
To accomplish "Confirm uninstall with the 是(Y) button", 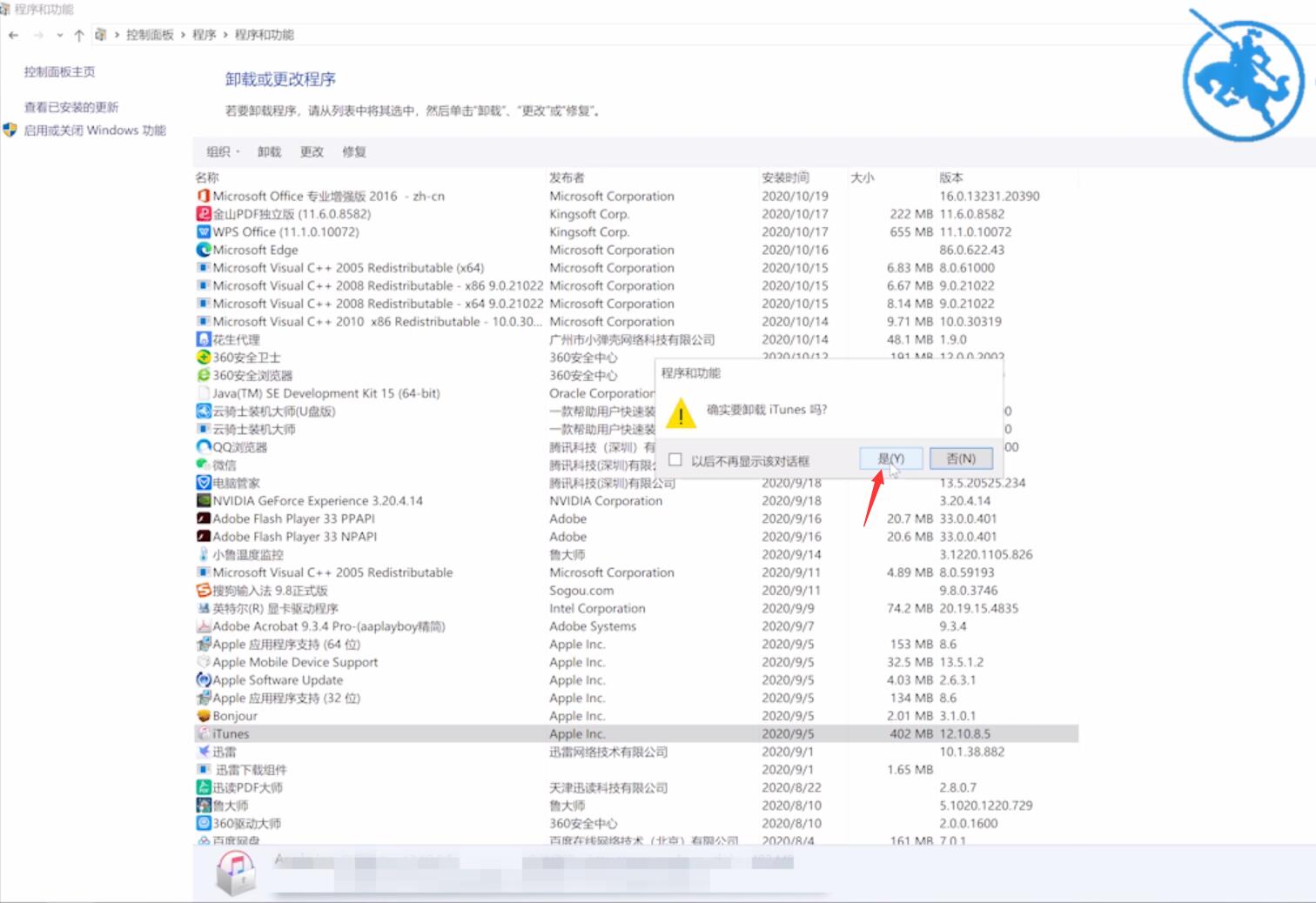I will [890, 458].
